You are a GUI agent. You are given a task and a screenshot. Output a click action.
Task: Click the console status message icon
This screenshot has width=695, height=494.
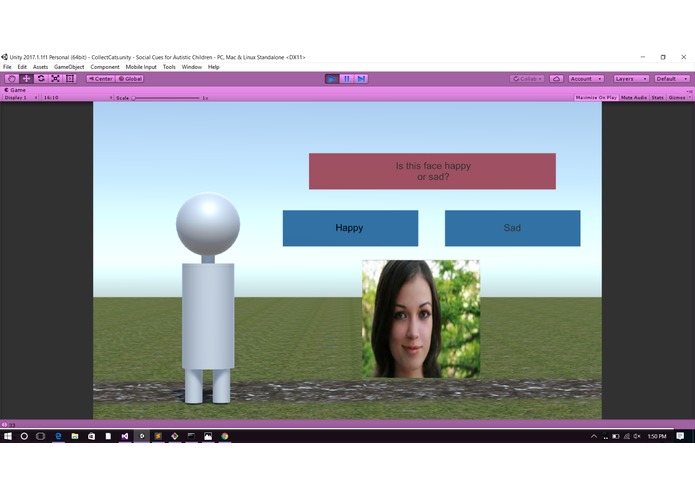pyautogui.click(x=4, y=424)
